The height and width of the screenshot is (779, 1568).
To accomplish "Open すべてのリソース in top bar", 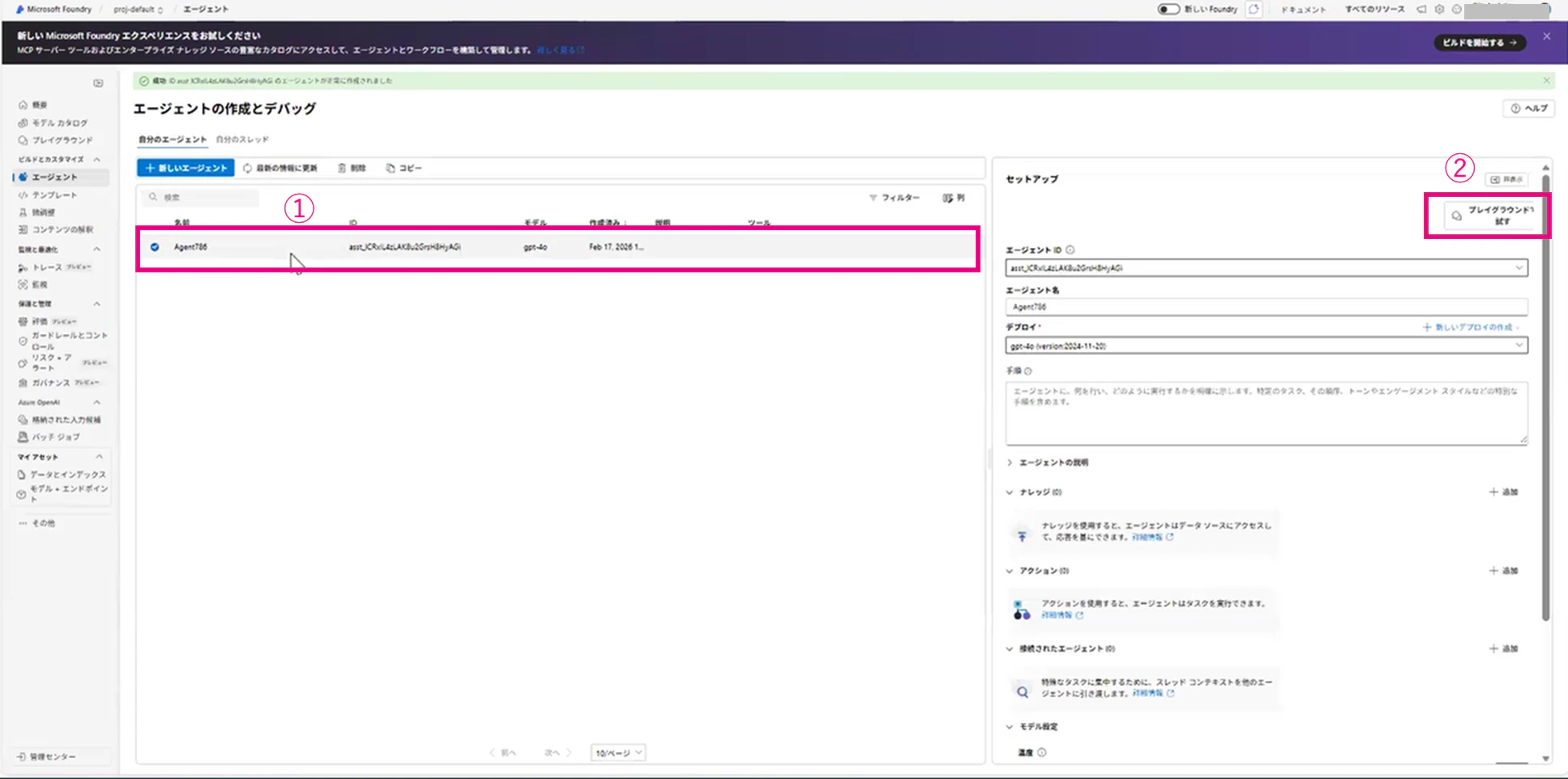I will coord(1374,10).
